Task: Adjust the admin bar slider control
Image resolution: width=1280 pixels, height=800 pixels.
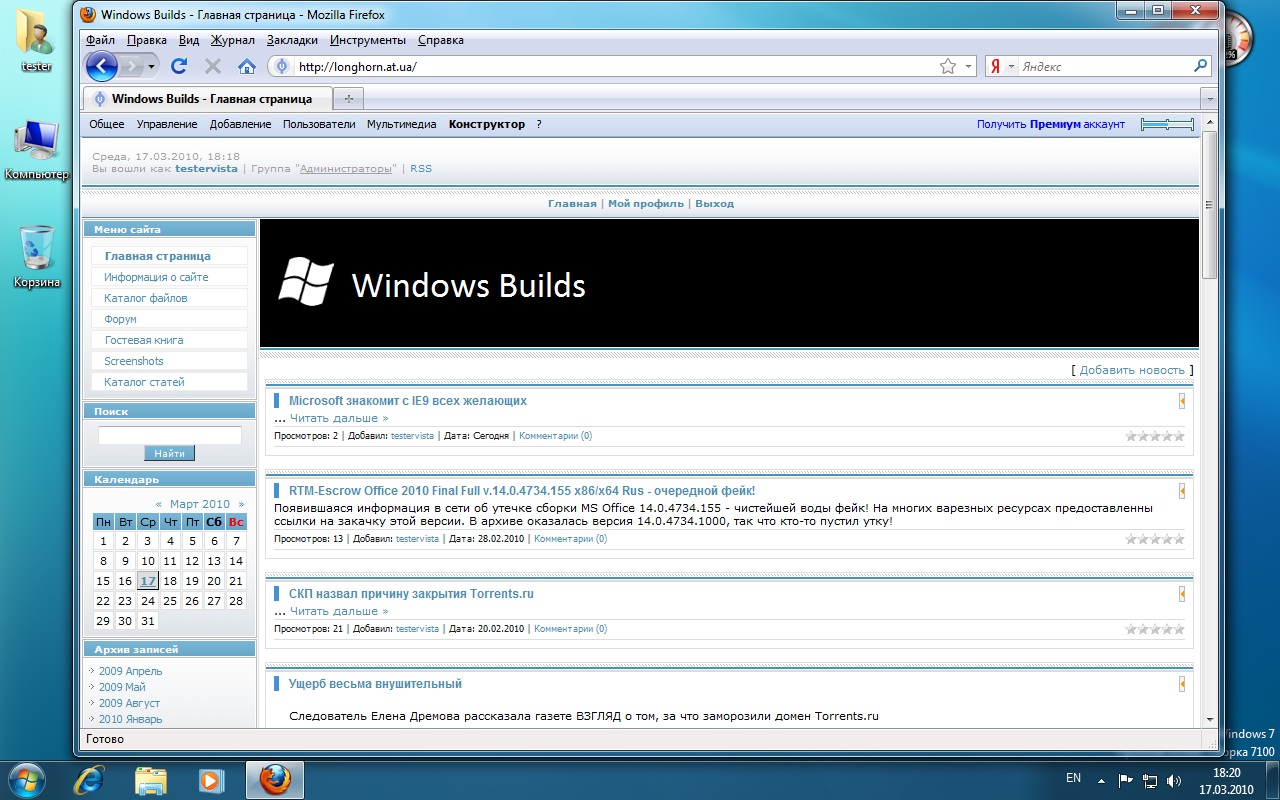Action: [1167, 124]
